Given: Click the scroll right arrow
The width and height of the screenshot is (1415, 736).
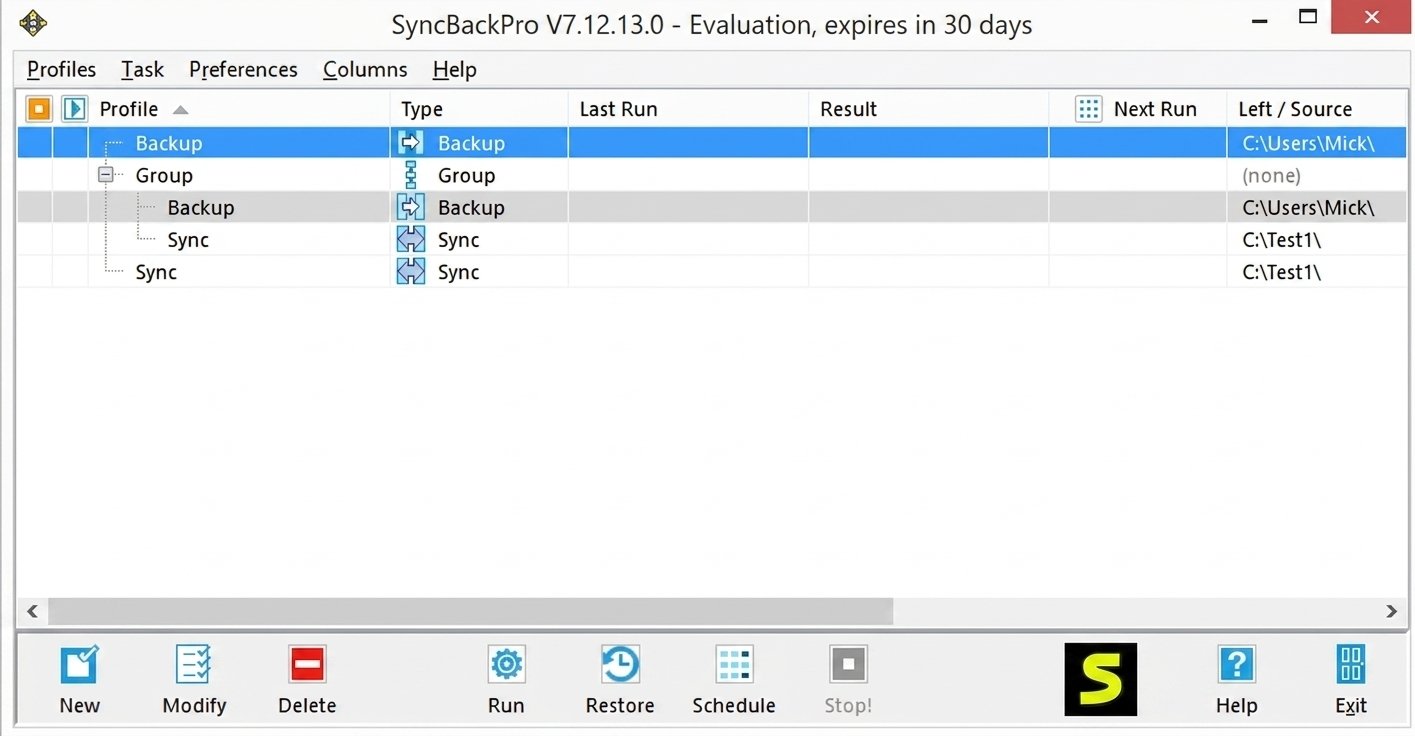Looking at the screenshot, I should 1391,611.
